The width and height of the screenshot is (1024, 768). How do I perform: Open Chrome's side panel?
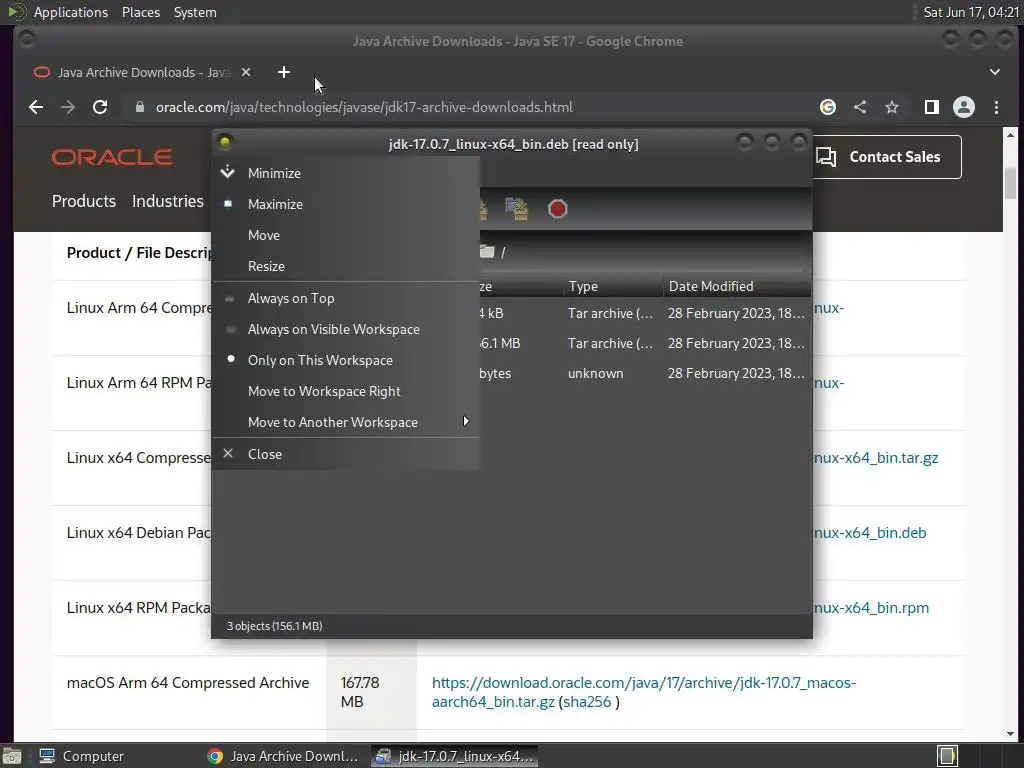tap(932, 107)
